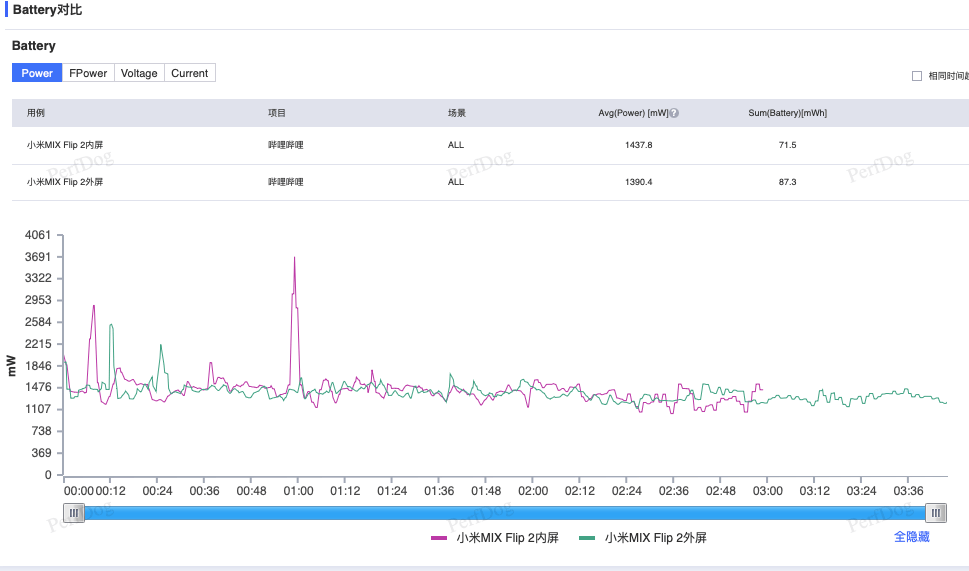The width and height of the screenshot is (969, 571).
Task: Click the 4061 y-axis label
Action: point(38,235)
